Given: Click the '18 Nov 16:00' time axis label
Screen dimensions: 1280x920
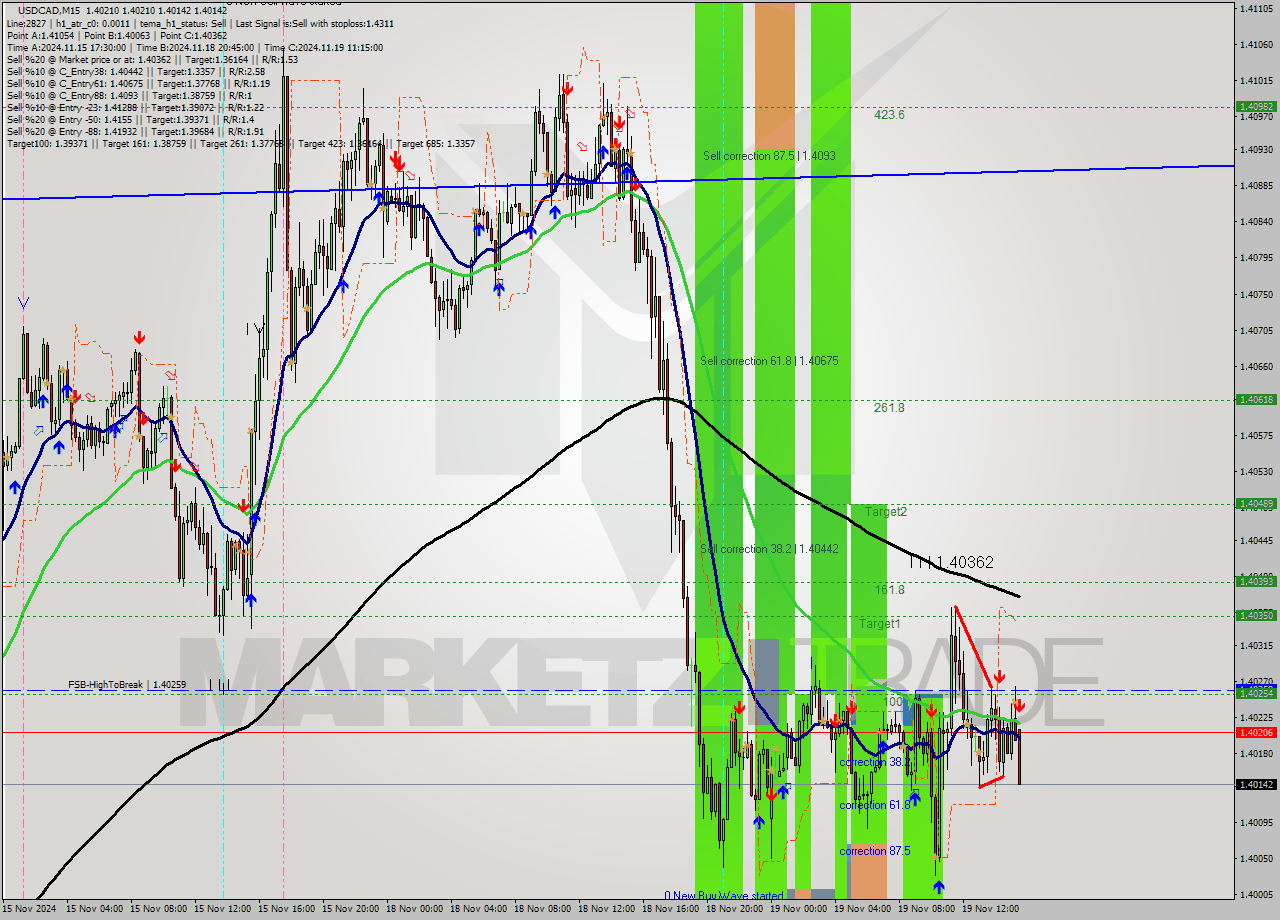Looking at the screenshot, I should point(671,909).
